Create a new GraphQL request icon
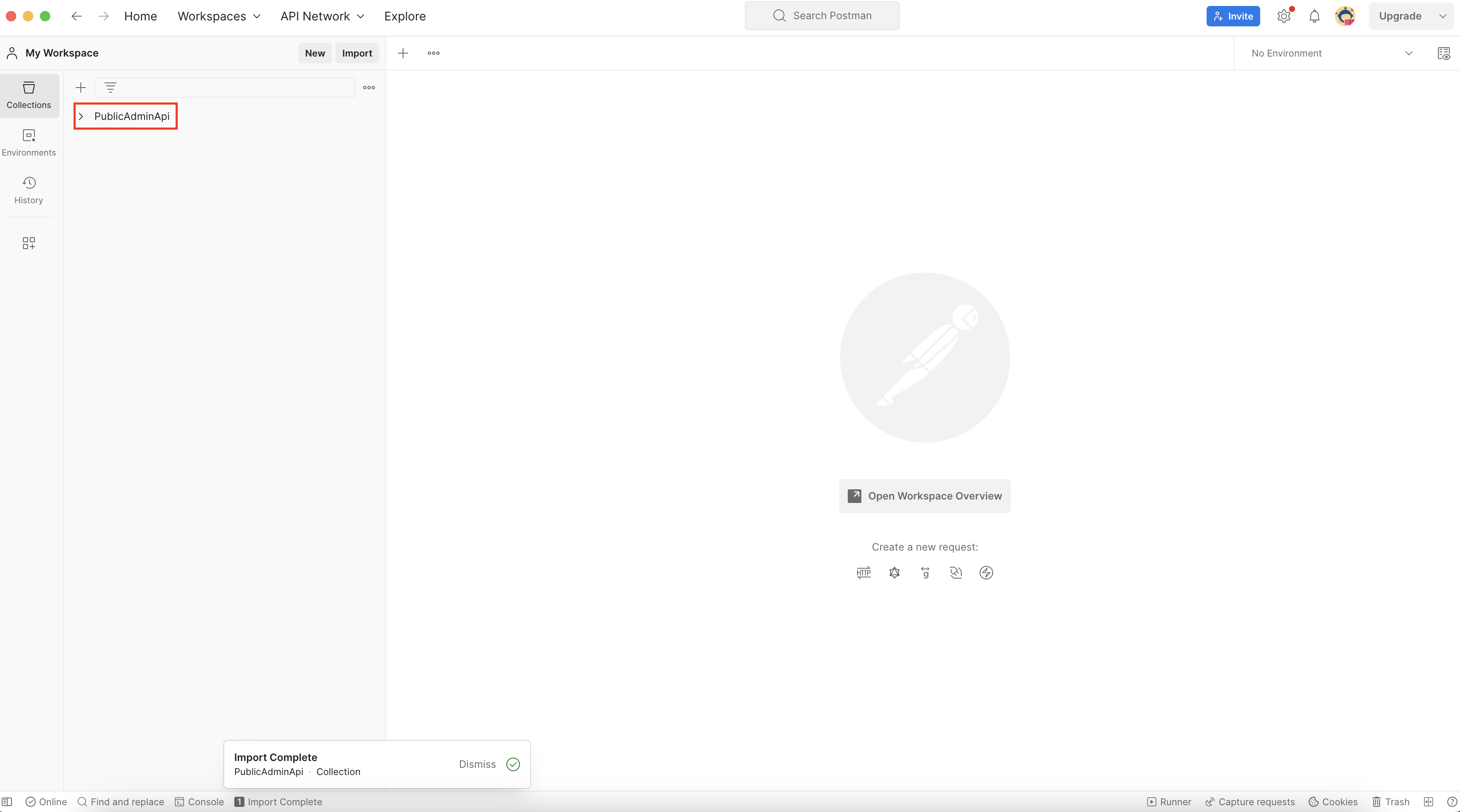The height and width of the screenshot is (812, 1460). point(895,572)
